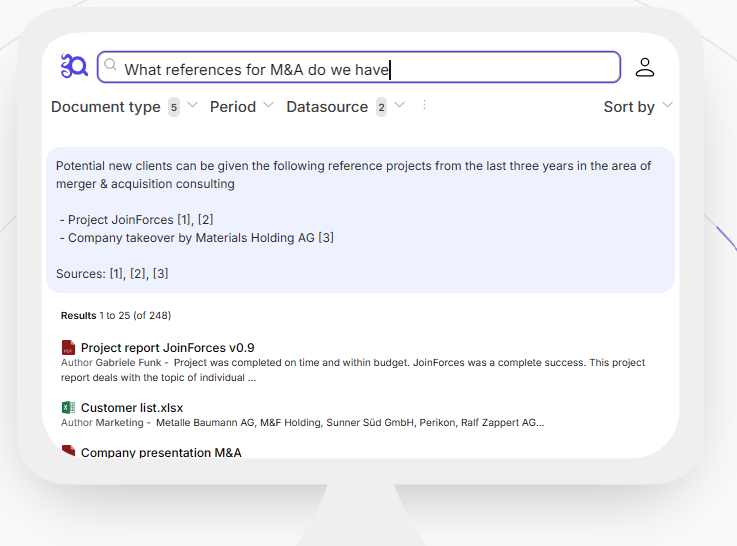Viewport: 737px width, 546px height.
Task: Click citation [2] after Project JoinForces
Action: [205, 219]
